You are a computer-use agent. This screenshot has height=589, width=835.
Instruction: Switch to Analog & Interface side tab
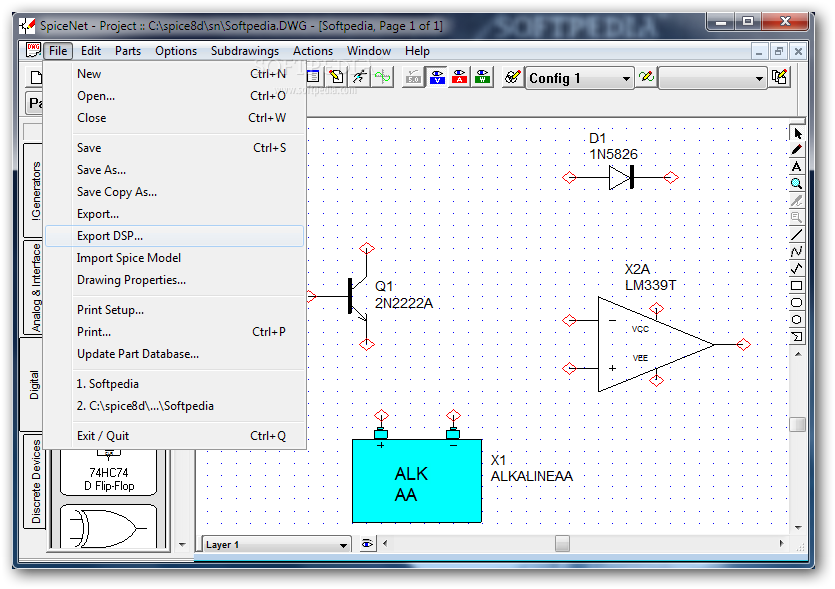pos(34,288)
